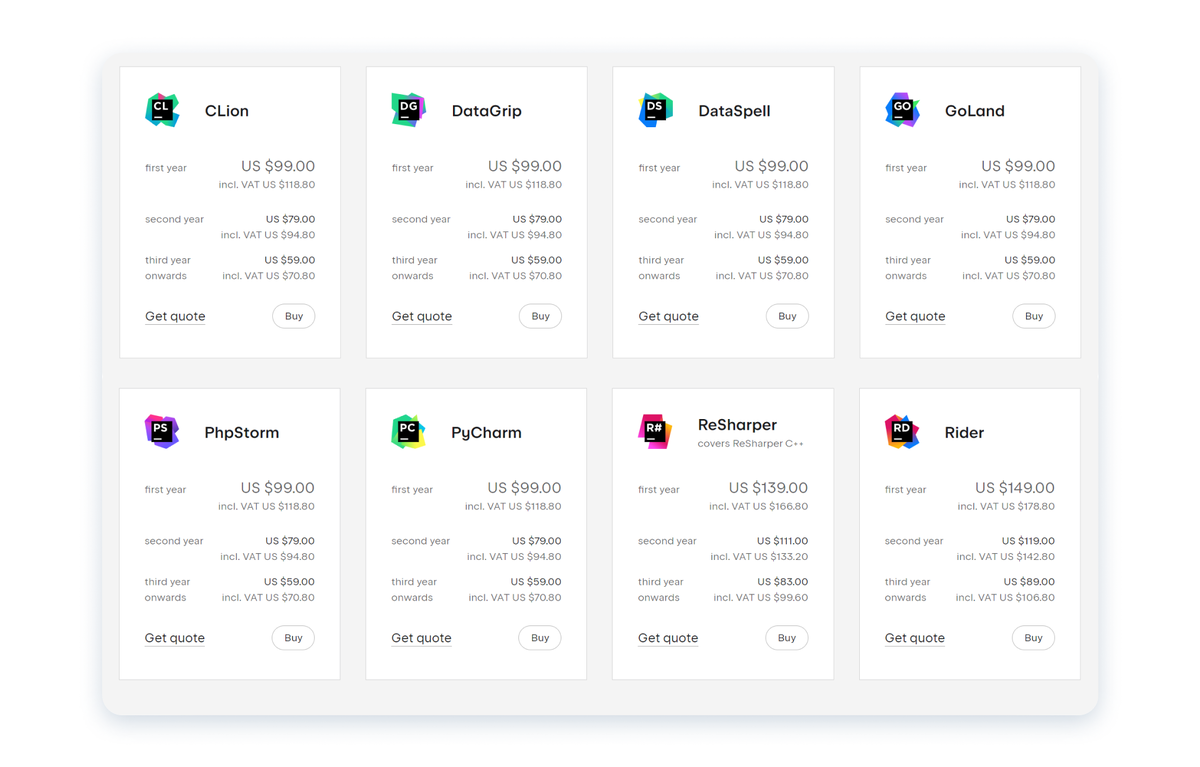Open Get quote for CLion

[175, 316]
